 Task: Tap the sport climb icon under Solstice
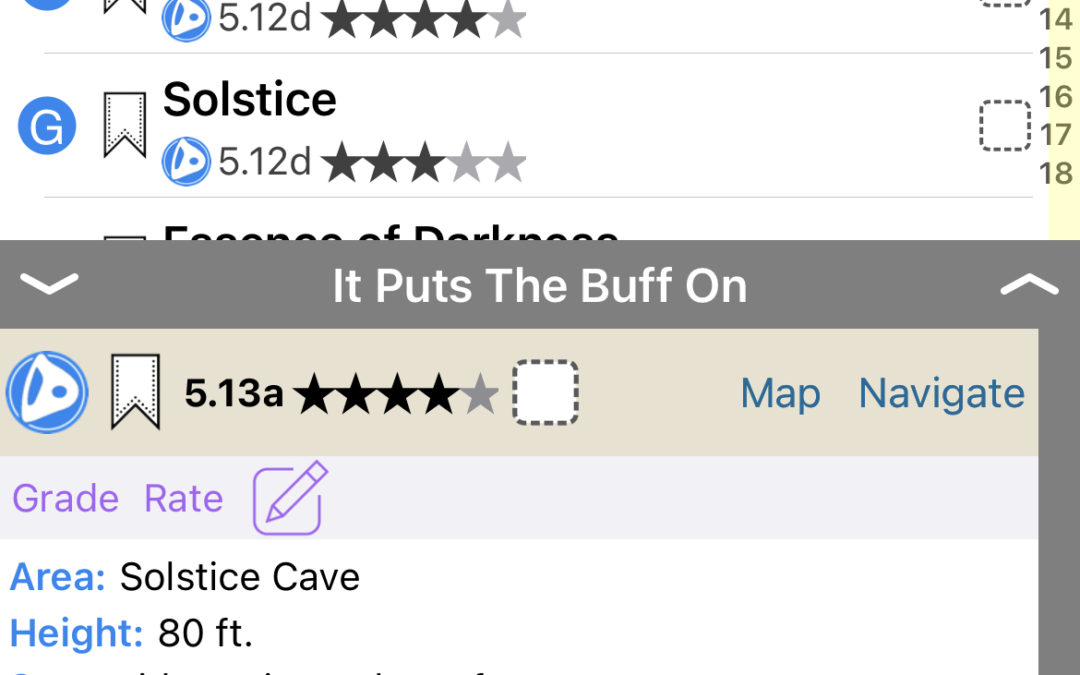point(186,161)
